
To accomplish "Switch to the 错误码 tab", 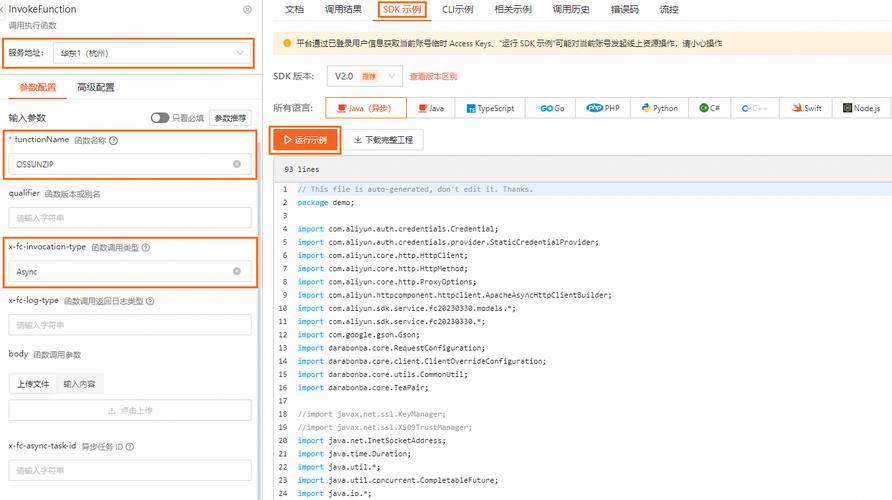I will click(625, 10).
